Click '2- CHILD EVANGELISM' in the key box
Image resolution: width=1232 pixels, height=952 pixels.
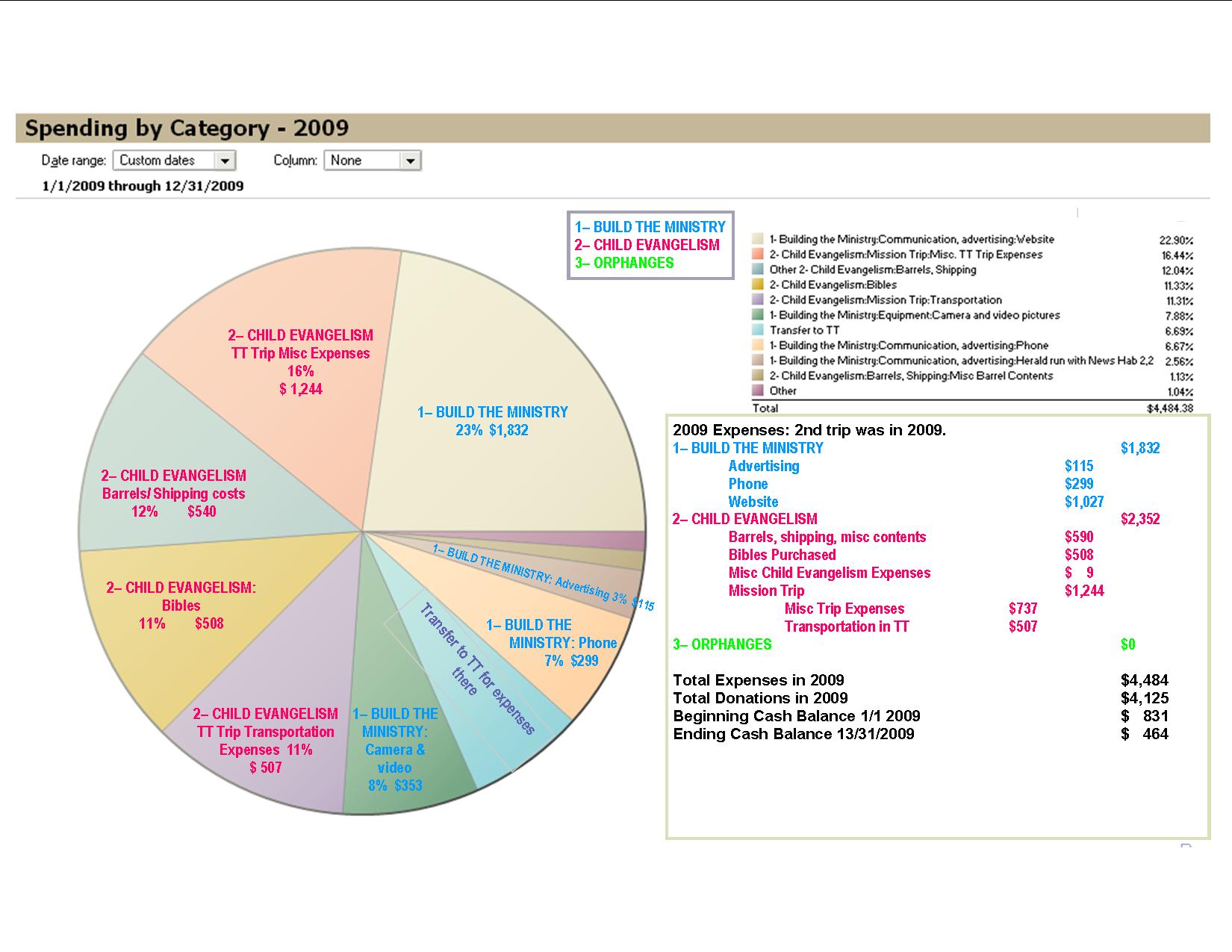click(647, 245)
